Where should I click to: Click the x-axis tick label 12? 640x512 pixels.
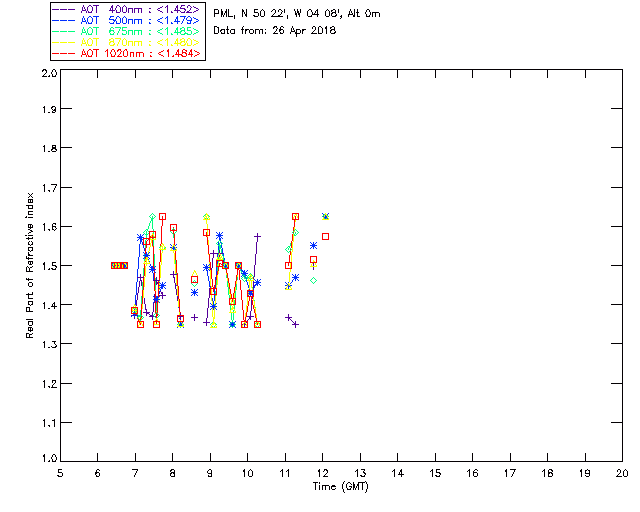point(322,473)
